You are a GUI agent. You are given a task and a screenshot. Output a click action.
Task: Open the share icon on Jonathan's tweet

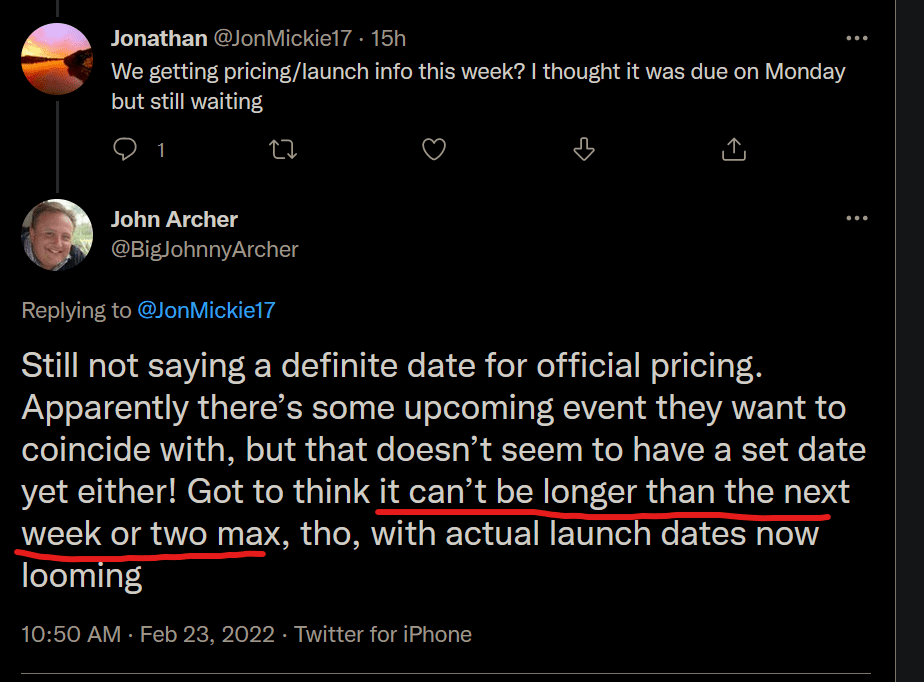(x=734, y=149)
